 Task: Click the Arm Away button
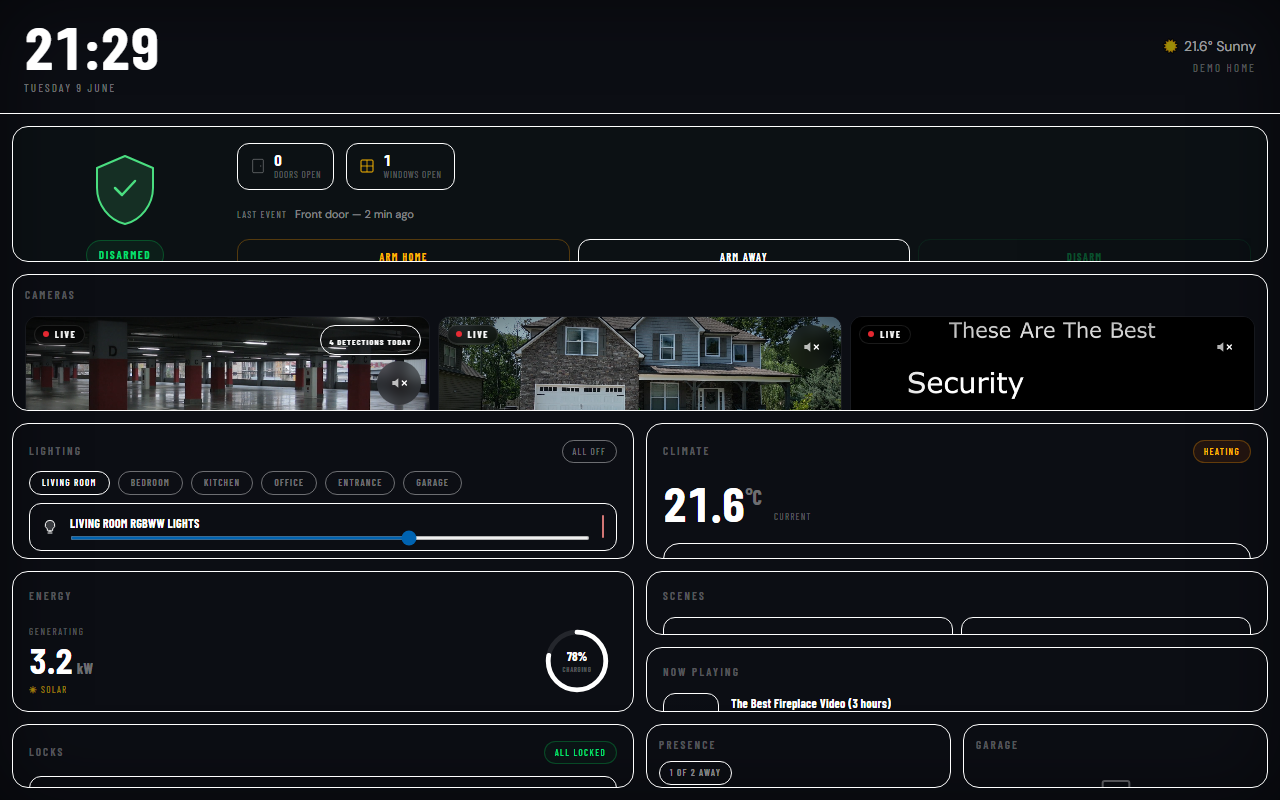click(744, 251)
